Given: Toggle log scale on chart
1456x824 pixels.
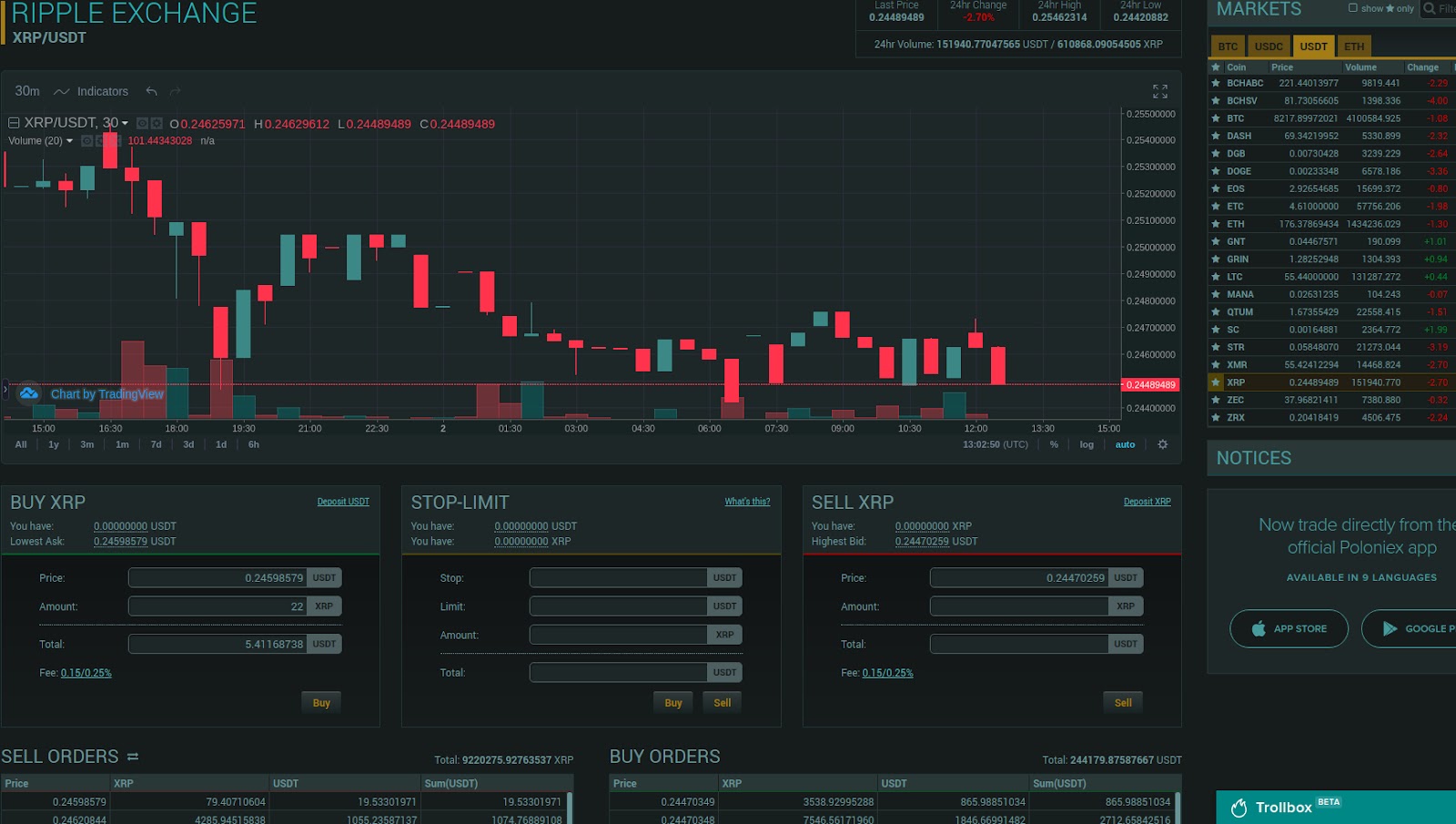Looking at the screenshot, I should click(x=1087, y=444).
